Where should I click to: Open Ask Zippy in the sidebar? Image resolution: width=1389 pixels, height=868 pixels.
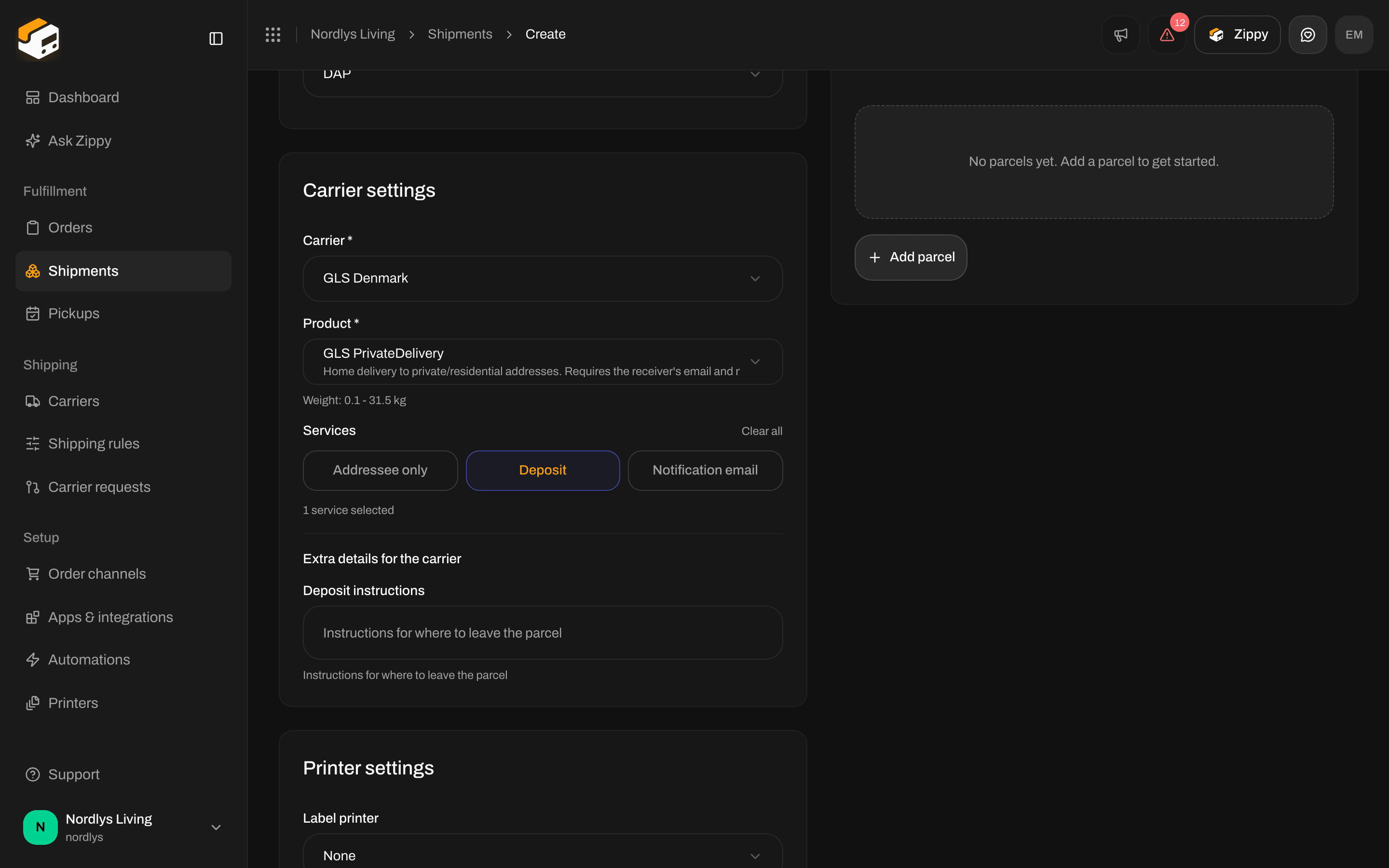(x=123, y=141)
